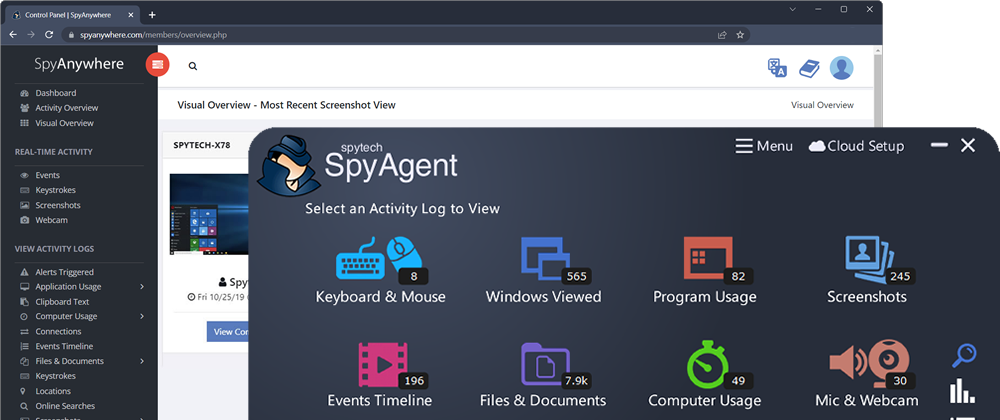Click the desktop screenshot thumbnail
1000x420 pixels.
(x=209, y=215)
